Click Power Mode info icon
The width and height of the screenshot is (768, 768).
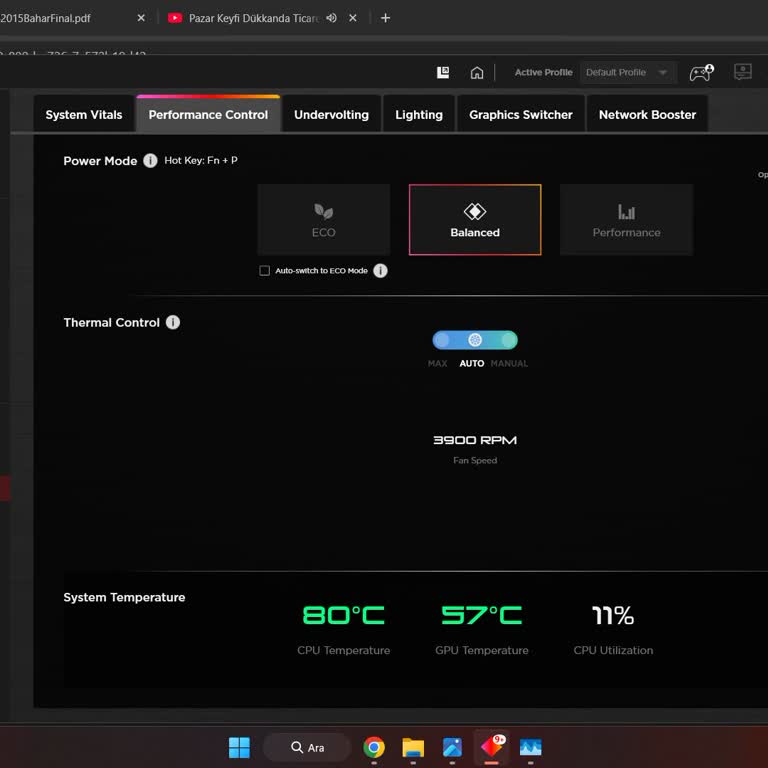coord(150,160)
